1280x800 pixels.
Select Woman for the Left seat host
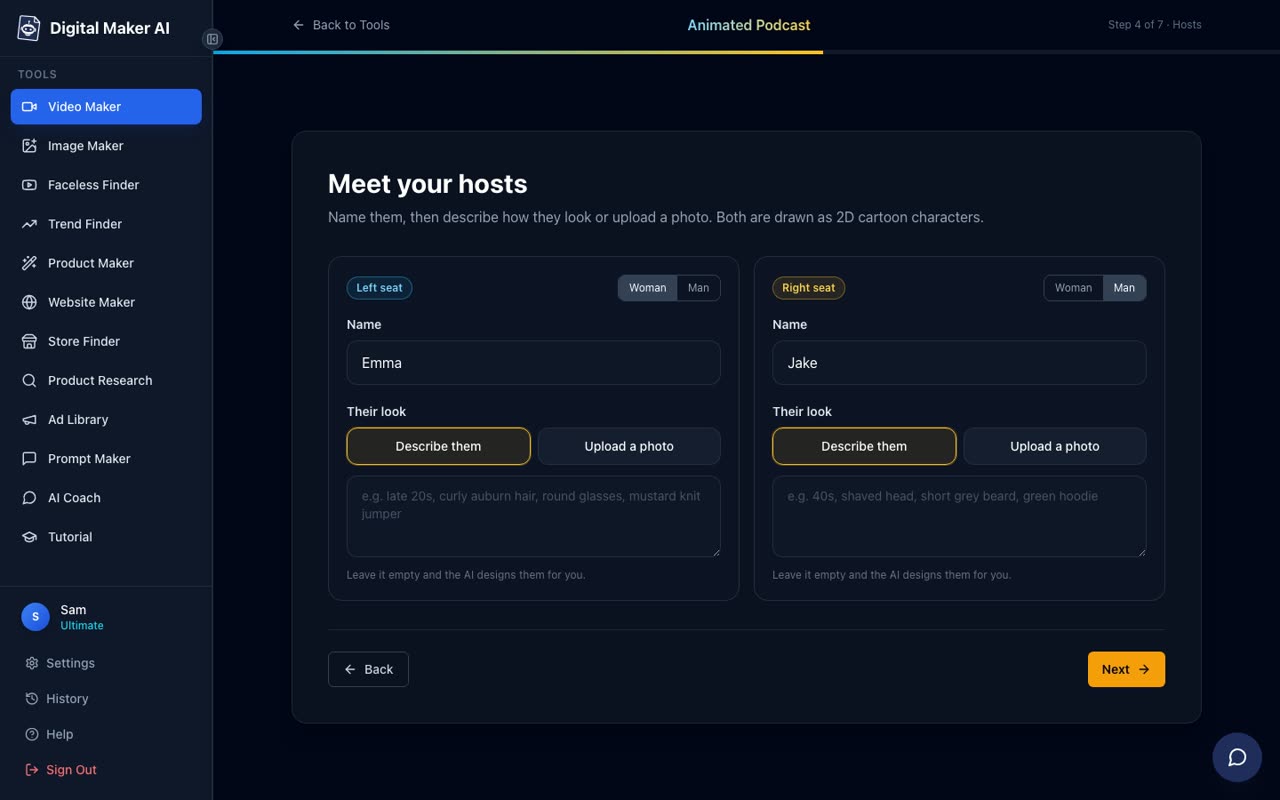647,288
